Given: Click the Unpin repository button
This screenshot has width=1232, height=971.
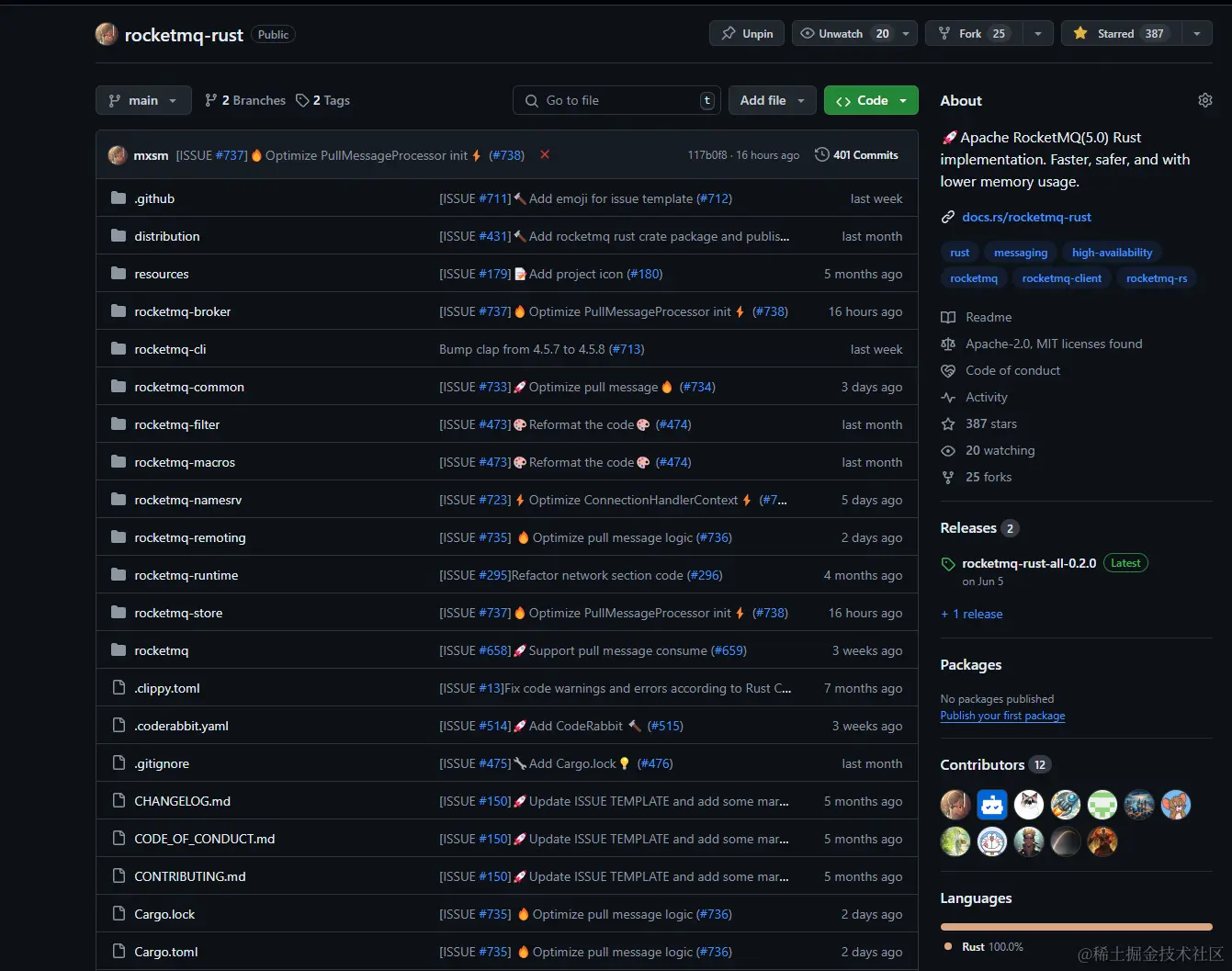Looking at the screenshot, I should 747,34.
